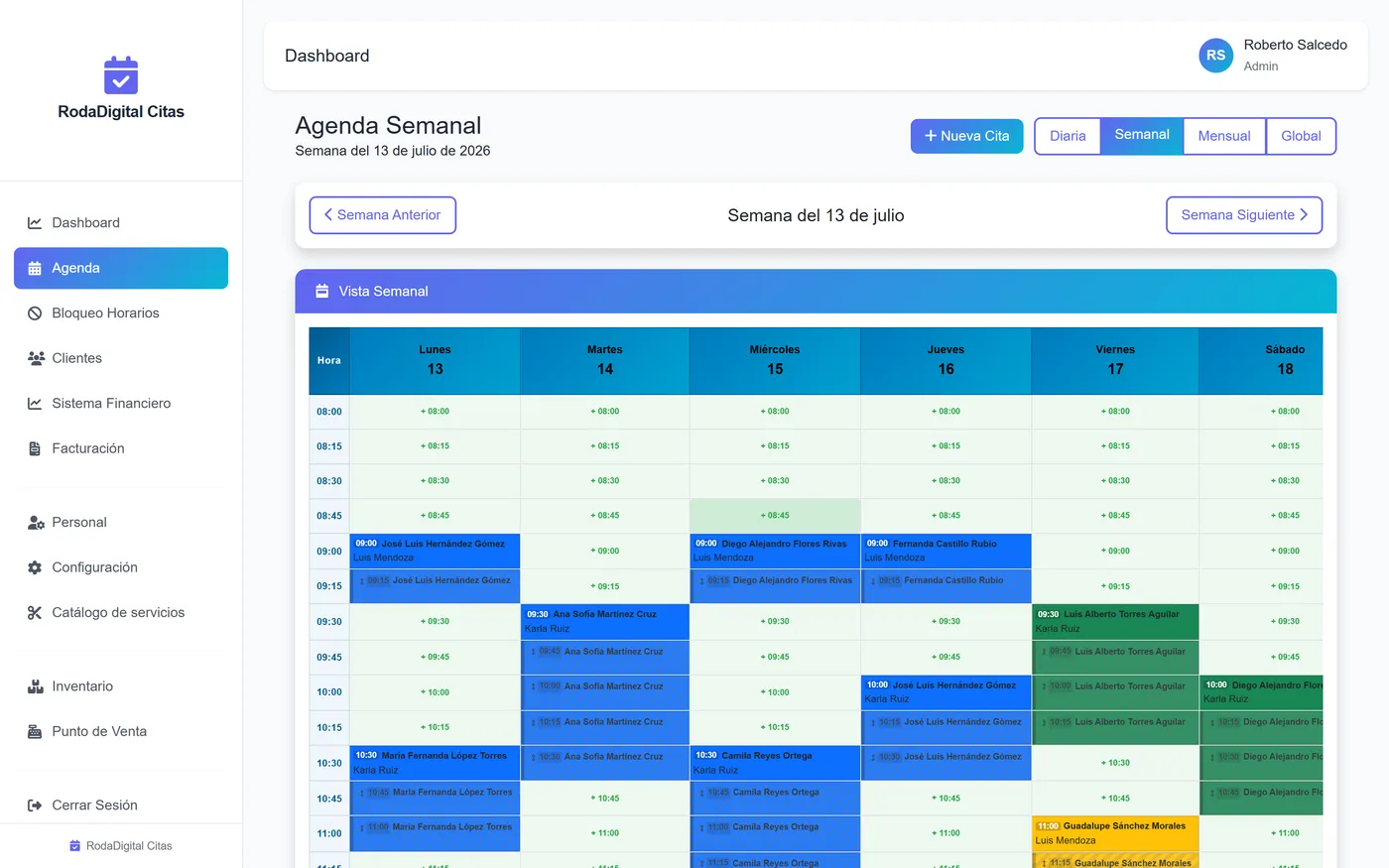Add appointment at Miércoles 08:45 slot
1389x868 pixels.
point(775,516)
